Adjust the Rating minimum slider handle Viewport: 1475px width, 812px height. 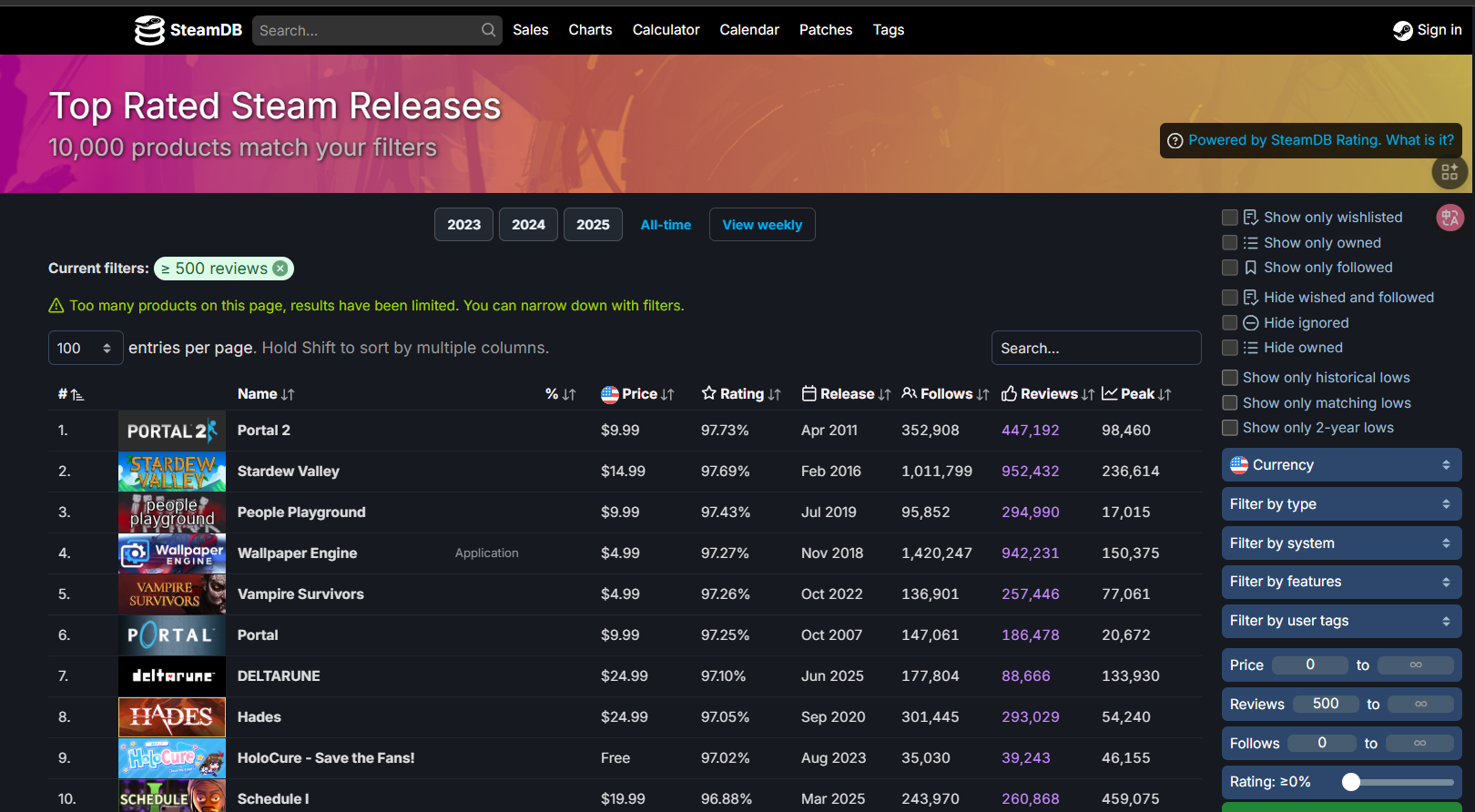[x=1351, y=782]
